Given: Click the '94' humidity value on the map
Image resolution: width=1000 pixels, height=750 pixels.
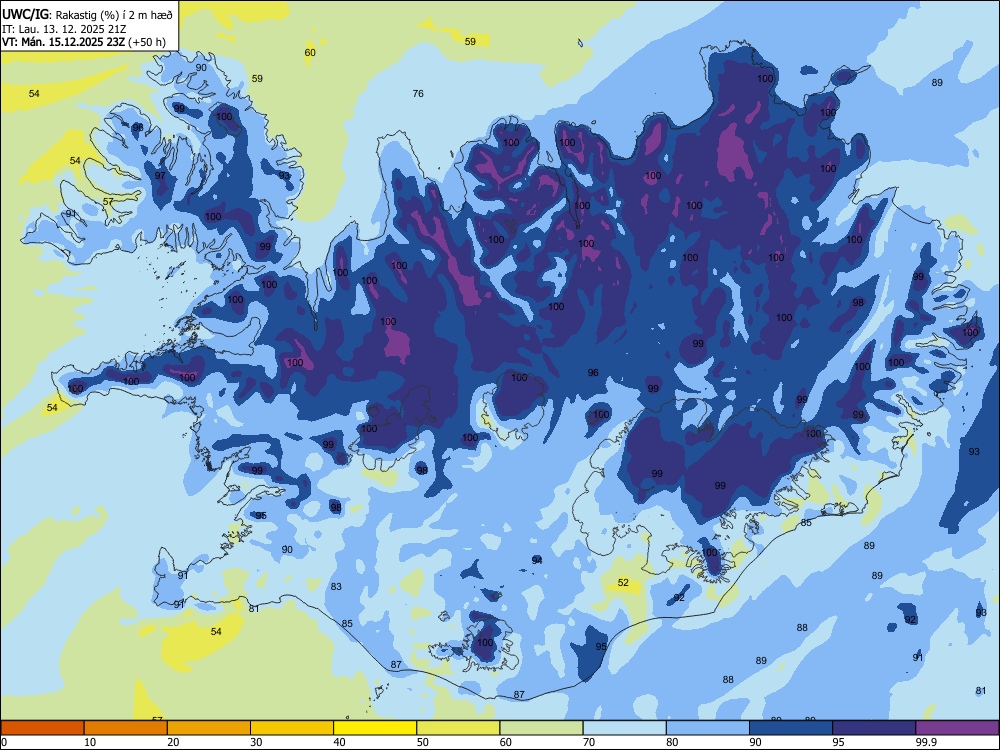Looking at the screenshot, I should pyautogui.click(x=537, y=560).
